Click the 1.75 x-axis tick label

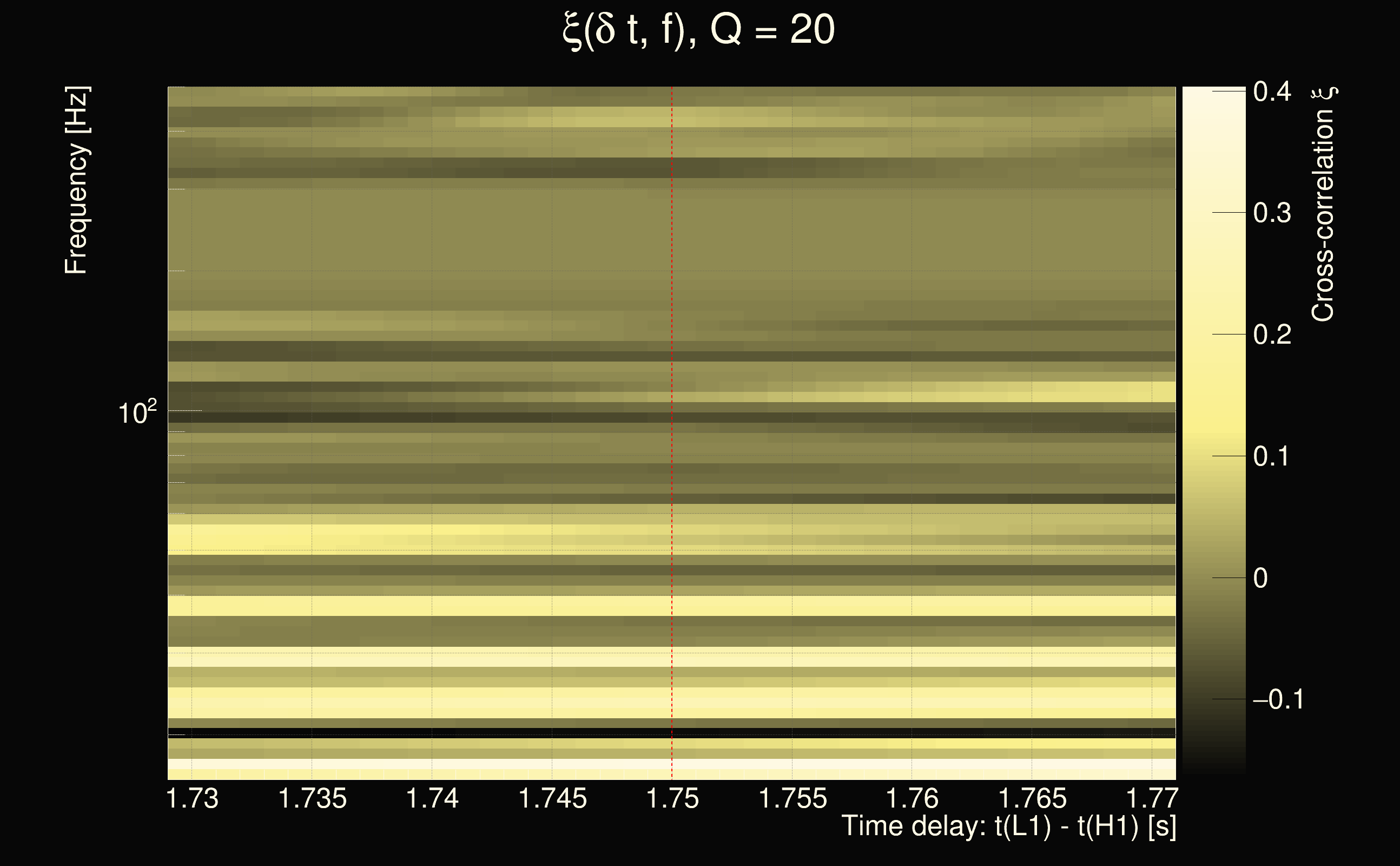(x=672, y=798)
